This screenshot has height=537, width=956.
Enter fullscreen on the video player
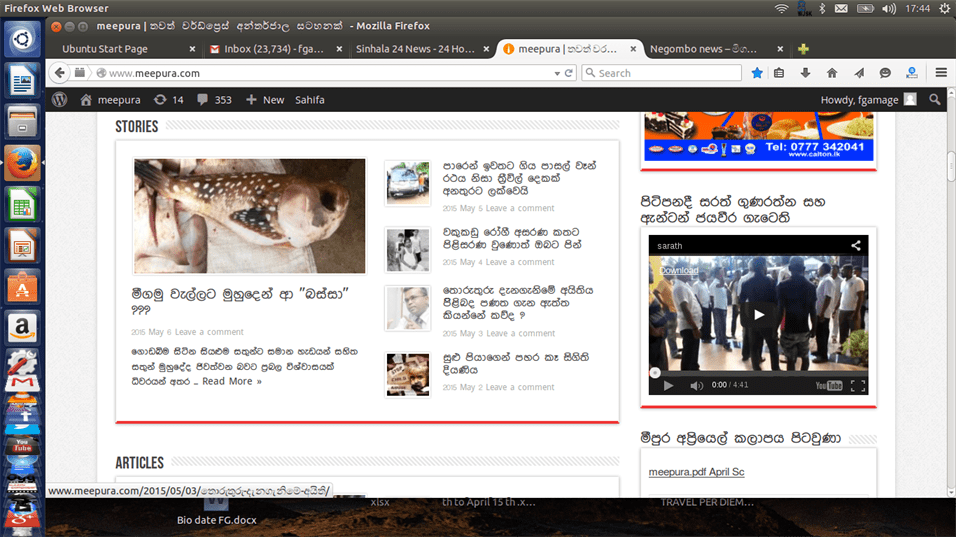[x=857, y=385]
